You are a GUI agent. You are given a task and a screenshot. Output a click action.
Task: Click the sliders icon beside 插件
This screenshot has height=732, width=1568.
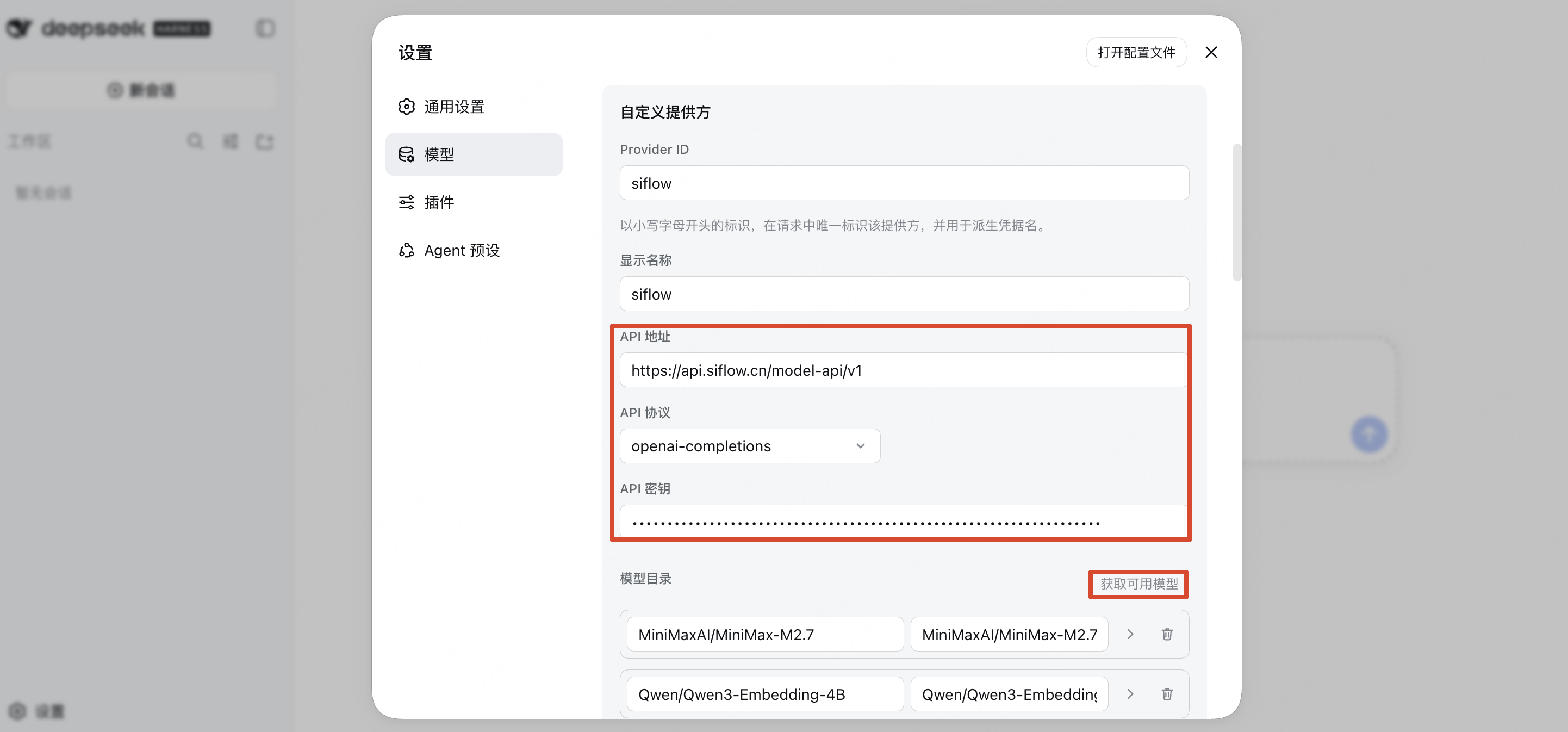[x=407, y=202]
